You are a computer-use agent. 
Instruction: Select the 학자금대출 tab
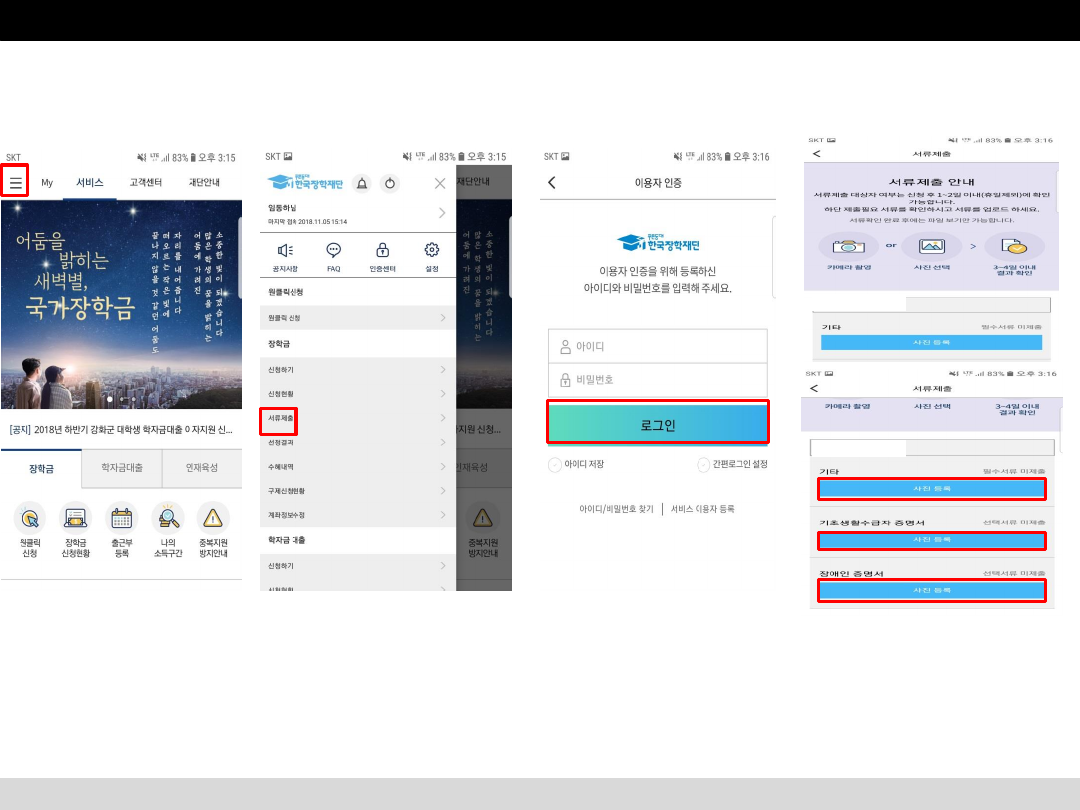coord(121,467)
